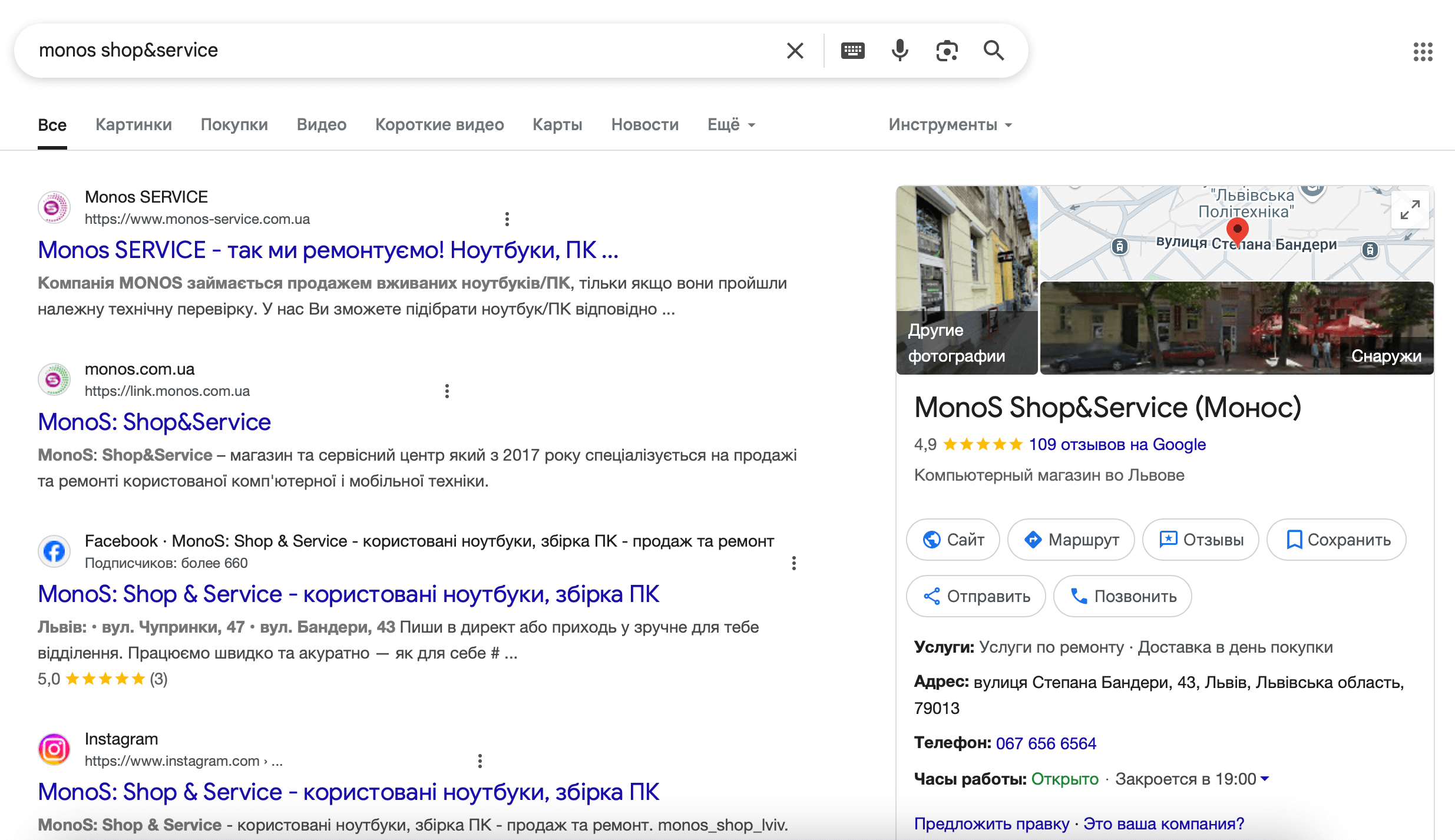This screenshot has height=840, width=1455.
Task: Open the Ещё dropdown menu
Action: click(x=731, y=125)
